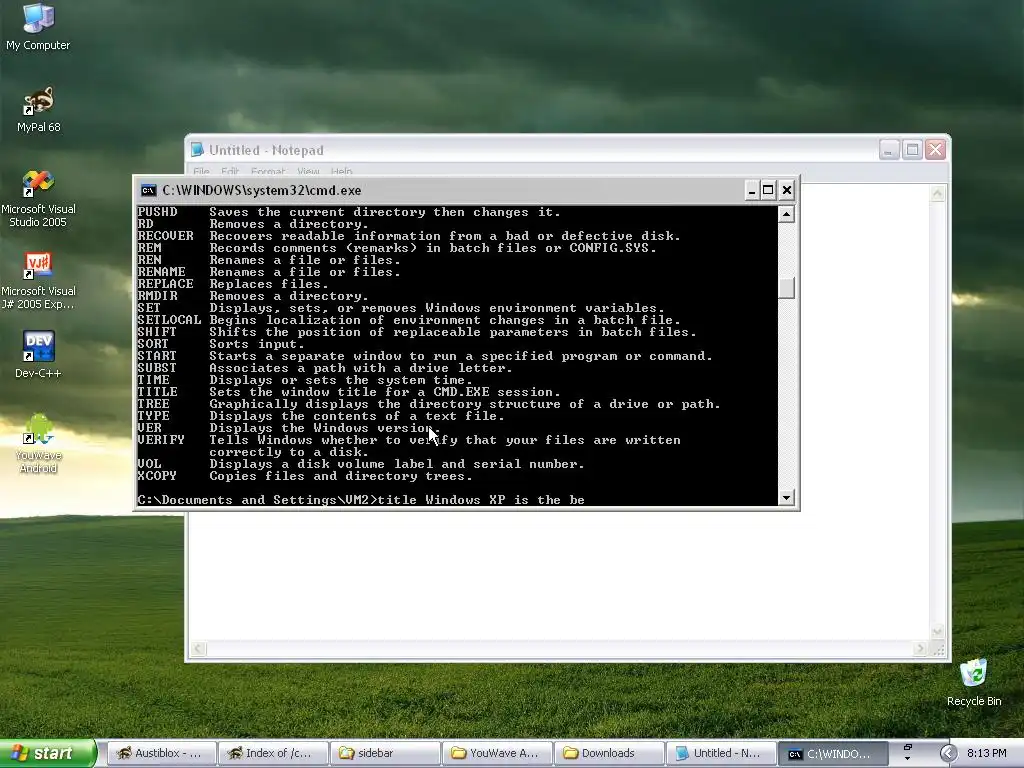Screen dimensions: 1024x768
Task: Switch to Downloads folder in taskbar
Action: click(609, 753)
